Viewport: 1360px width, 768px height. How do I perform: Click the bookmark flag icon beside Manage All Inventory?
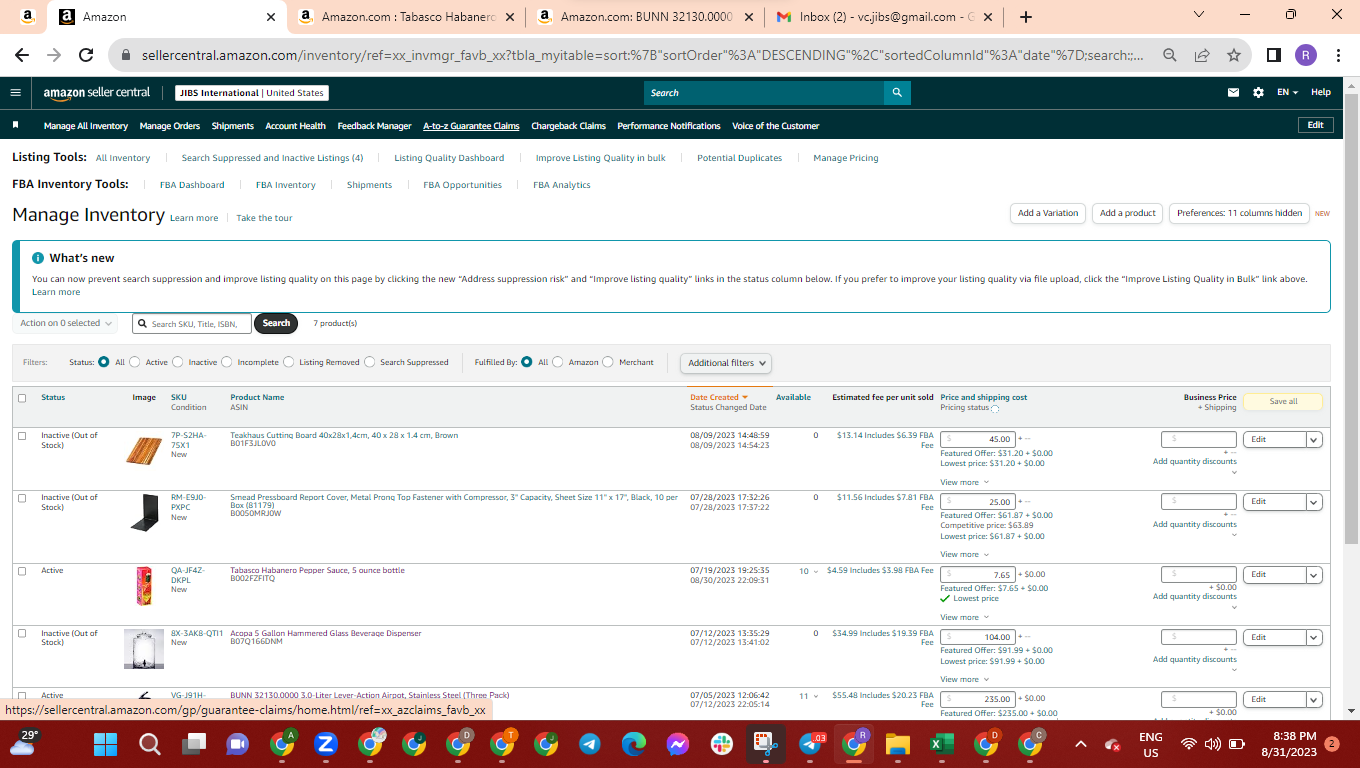coord(16,126)
